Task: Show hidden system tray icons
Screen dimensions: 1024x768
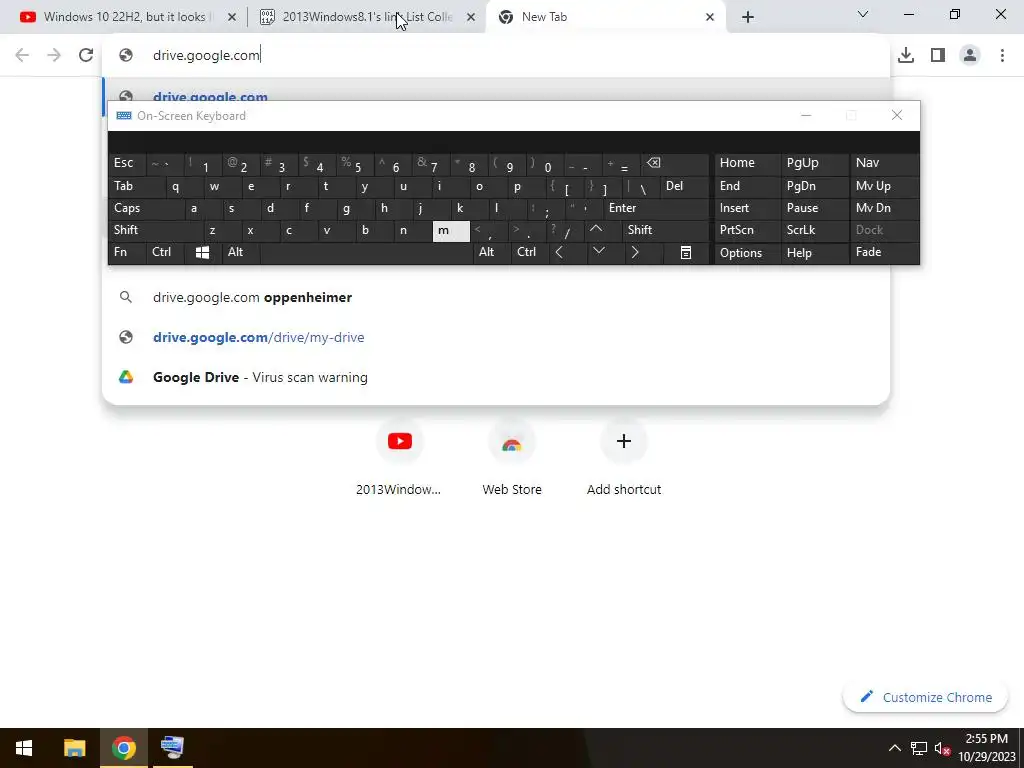Action: [895, 748]
